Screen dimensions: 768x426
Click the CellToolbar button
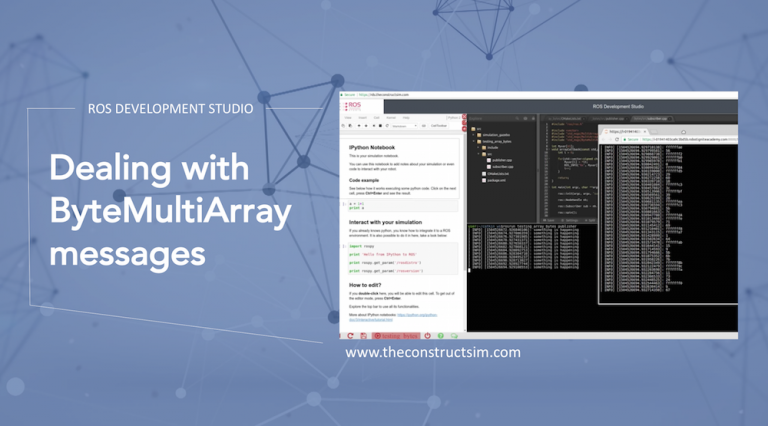click(x=439, y=126)
